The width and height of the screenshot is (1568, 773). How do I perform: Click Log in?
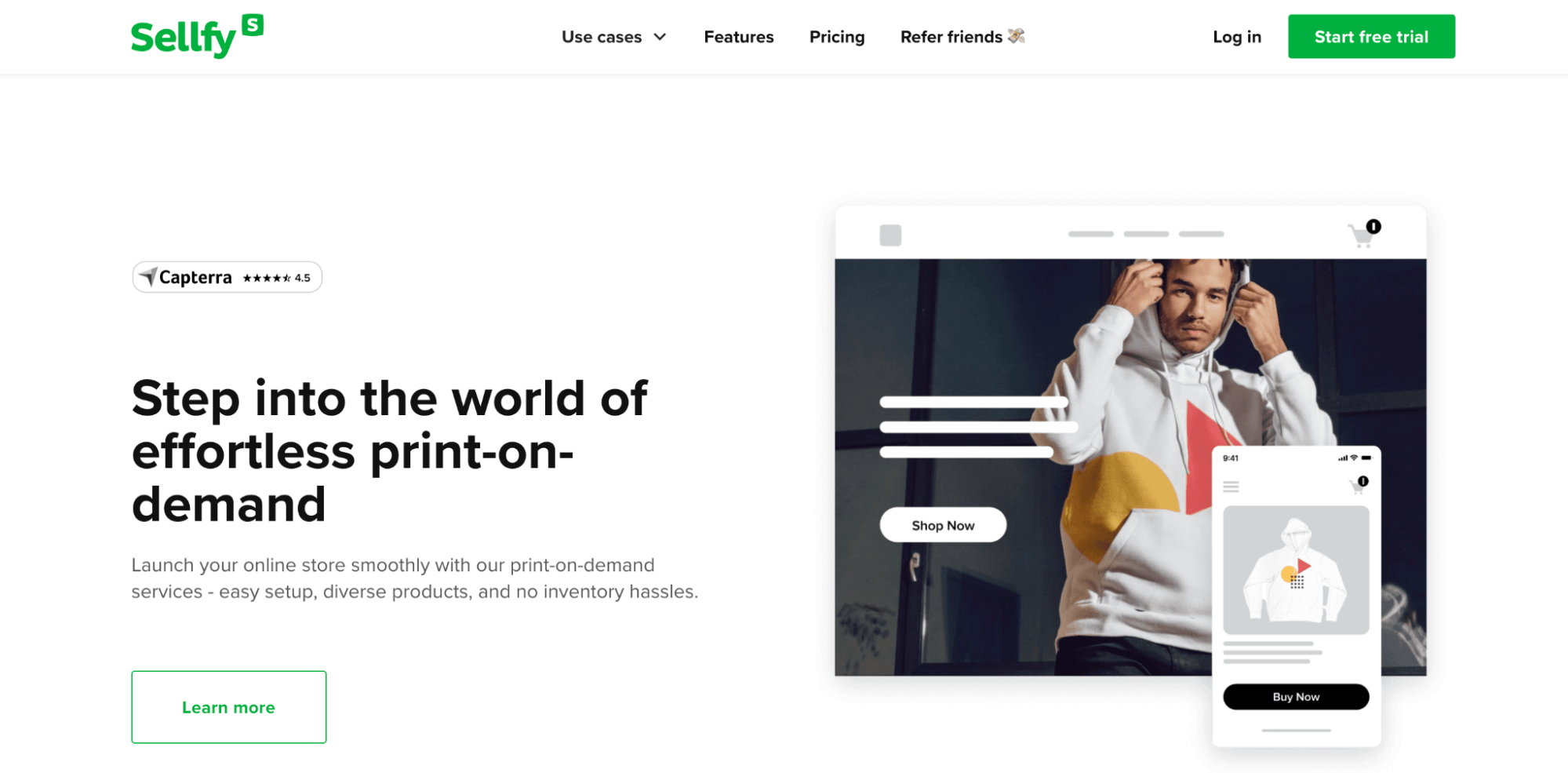[1237, 37]
